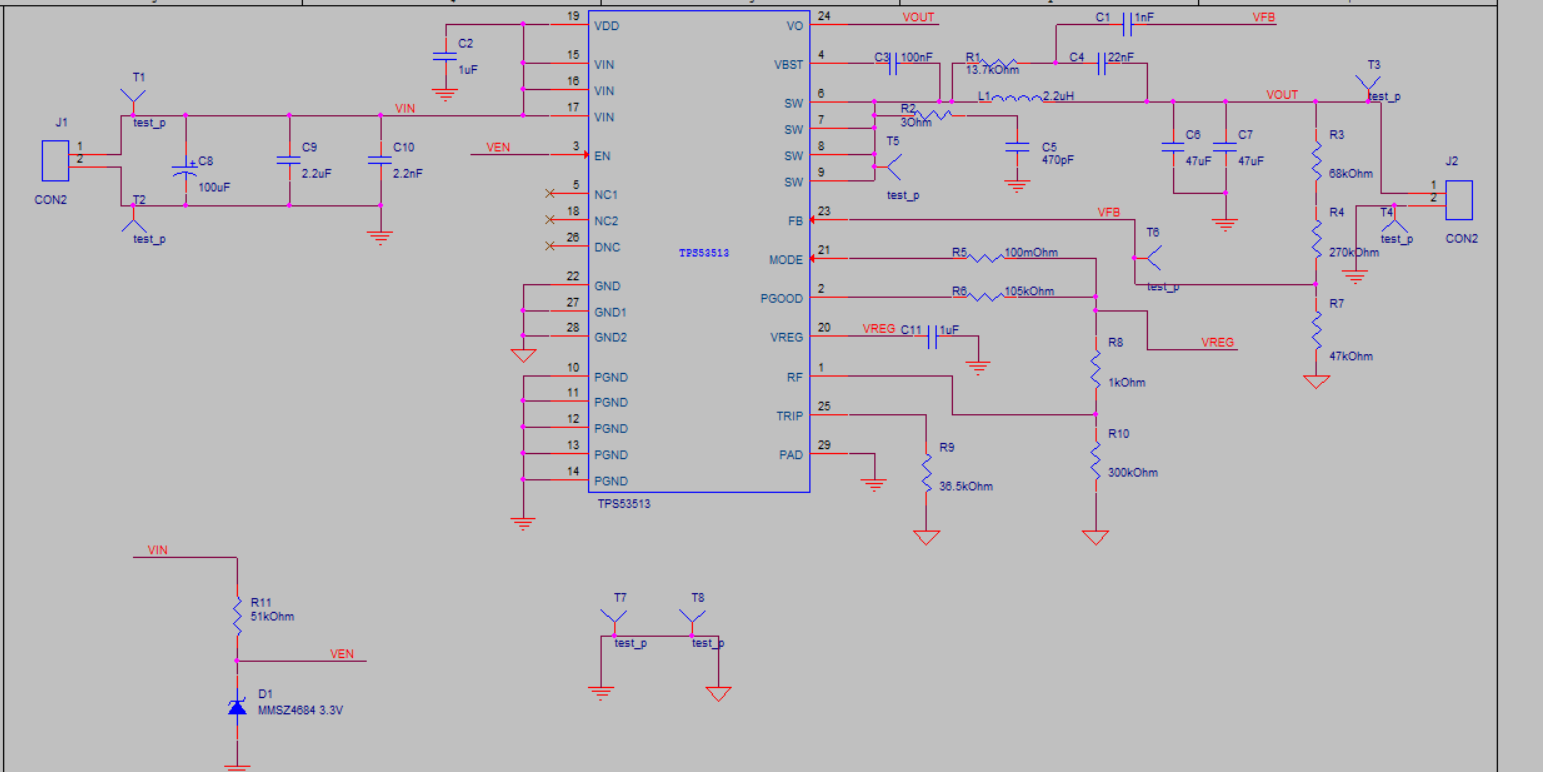Click resistor R8's zigzag symbol
Screen dimensions: 1543x772
pos(1096,367)
